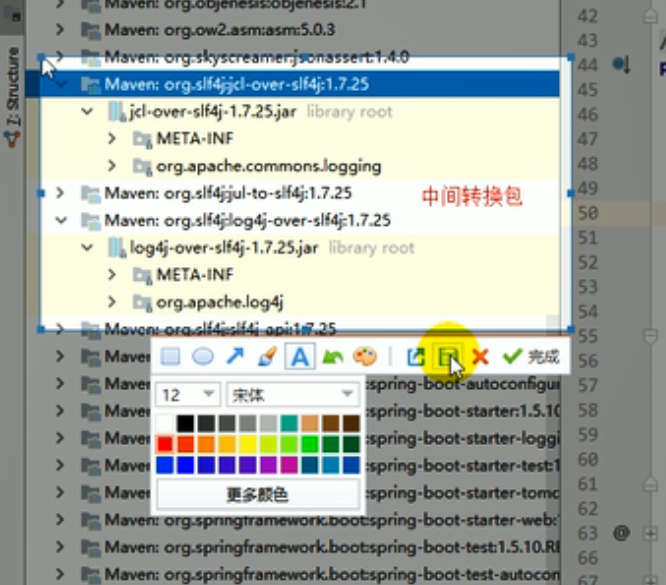This screenshot has width=666, height=585.
Task: Select Maven: org.slf4j:log4j-over-slf4j:1.7.25 row
Action: [x=236, y=220]
